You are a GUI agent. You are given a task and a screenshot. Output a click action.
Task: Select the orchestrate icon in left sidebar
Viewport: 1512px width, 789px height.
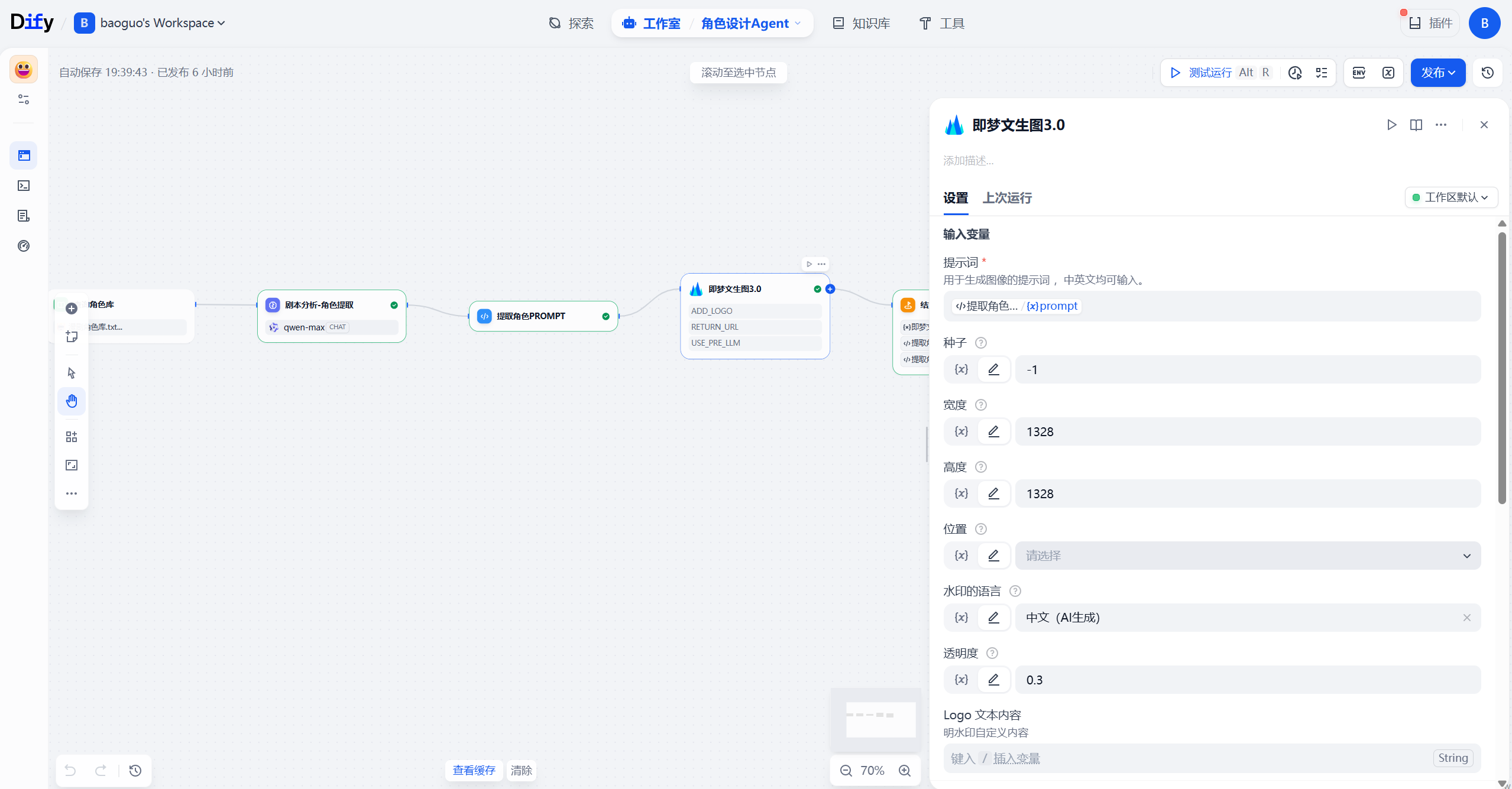tap(24, 155)
